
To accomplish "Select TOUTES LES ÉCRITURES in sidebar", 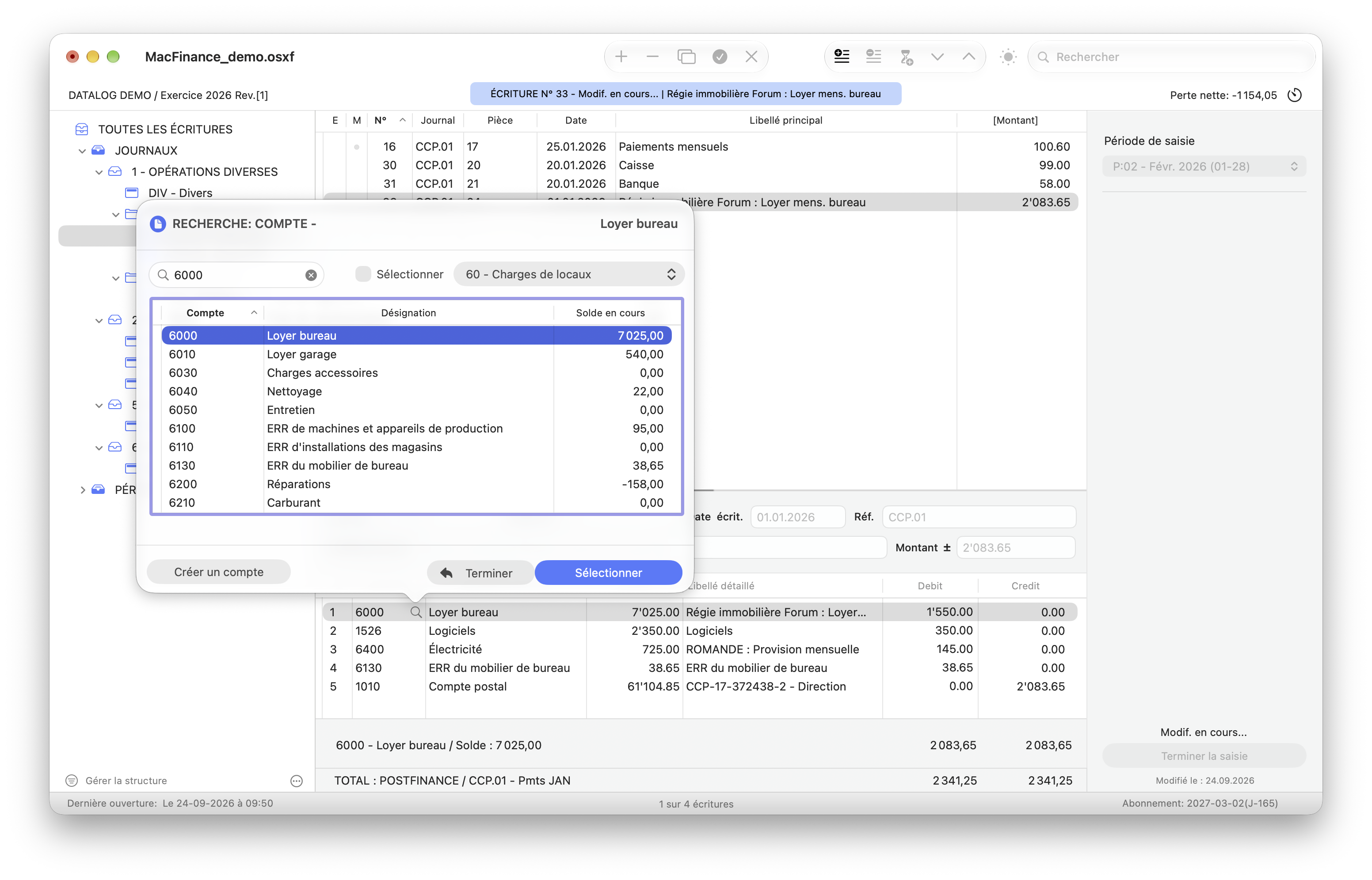I will click(x=164, y=129).
